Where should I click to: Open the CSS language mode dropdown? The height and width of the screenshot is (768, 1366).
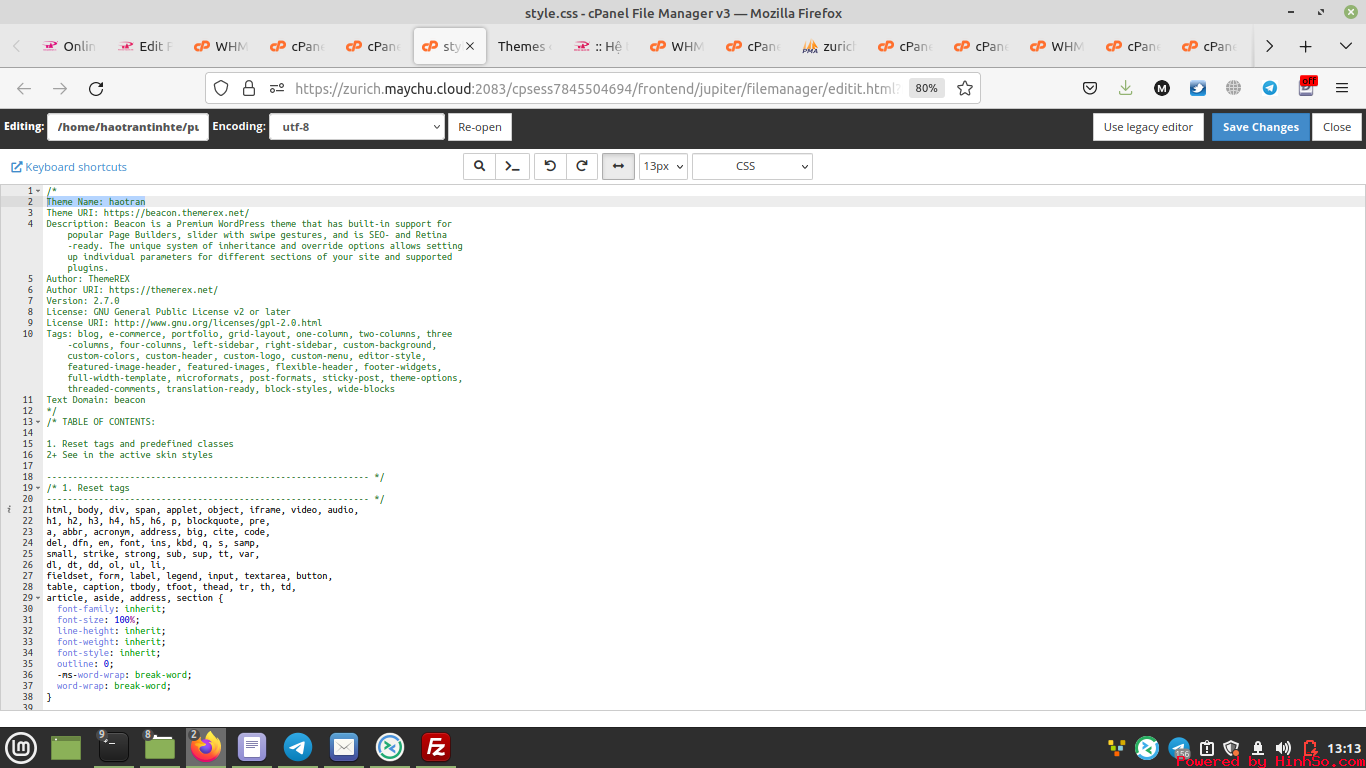(752, 166)
